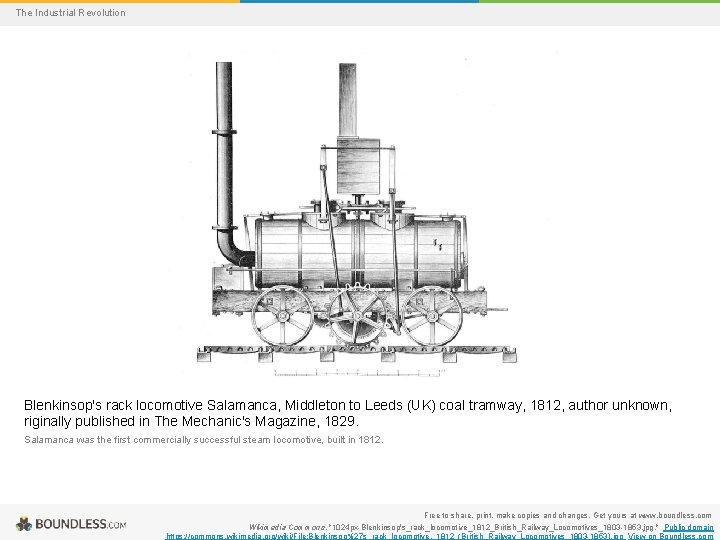Click the Boundless.com logo
This screenshot has height=540, width=720.
pos(71,523)
